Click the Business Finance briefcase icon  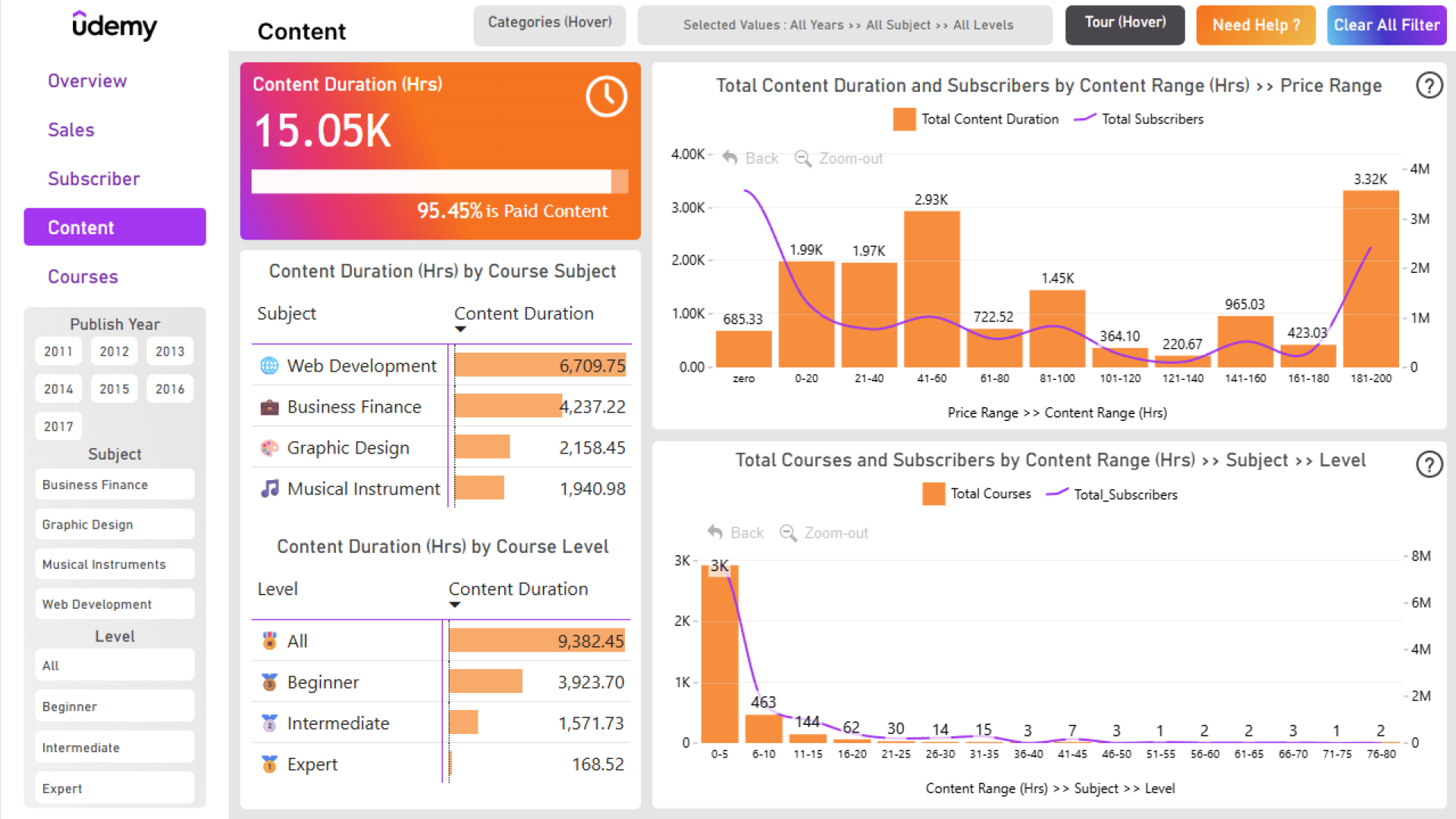coord(269,407)
